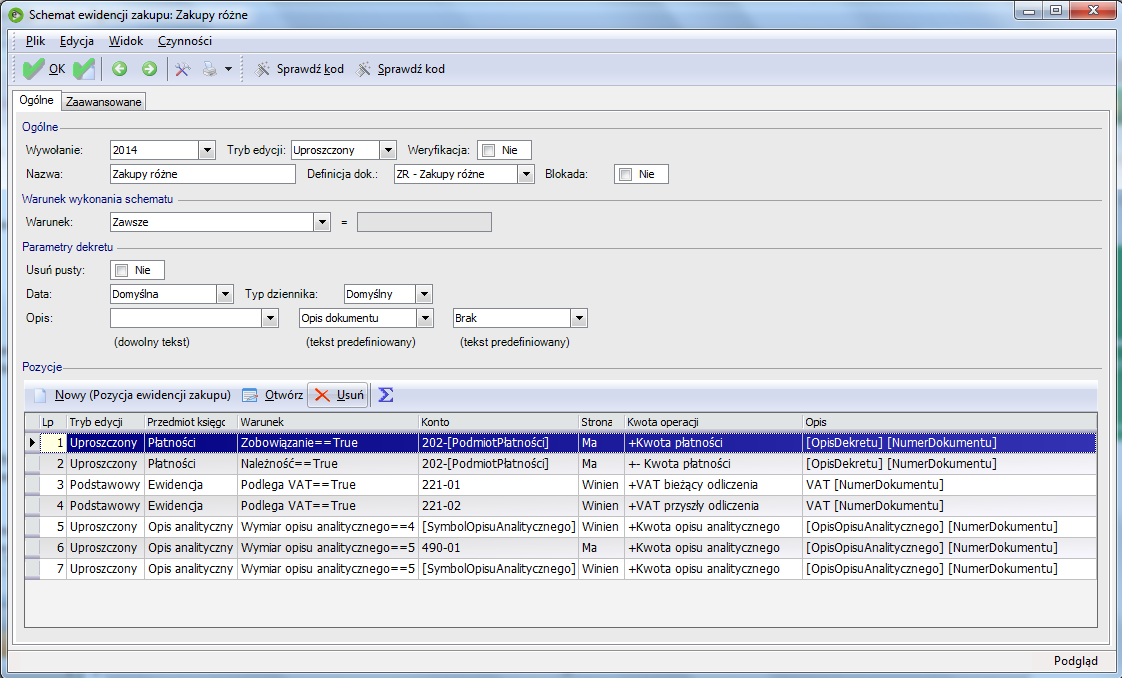
Task: Click row 3 Podstawowy cell
Action: click(105, 484)
